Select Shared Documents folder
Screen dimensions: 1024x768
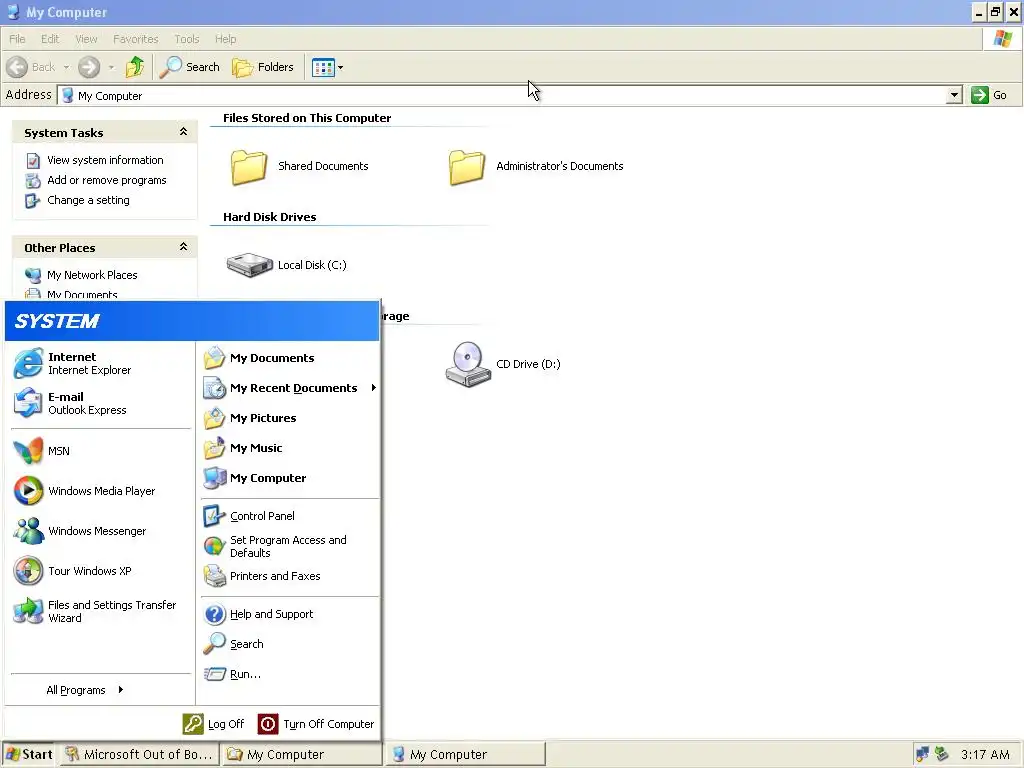pyautogui.click(x=299, y=166)
